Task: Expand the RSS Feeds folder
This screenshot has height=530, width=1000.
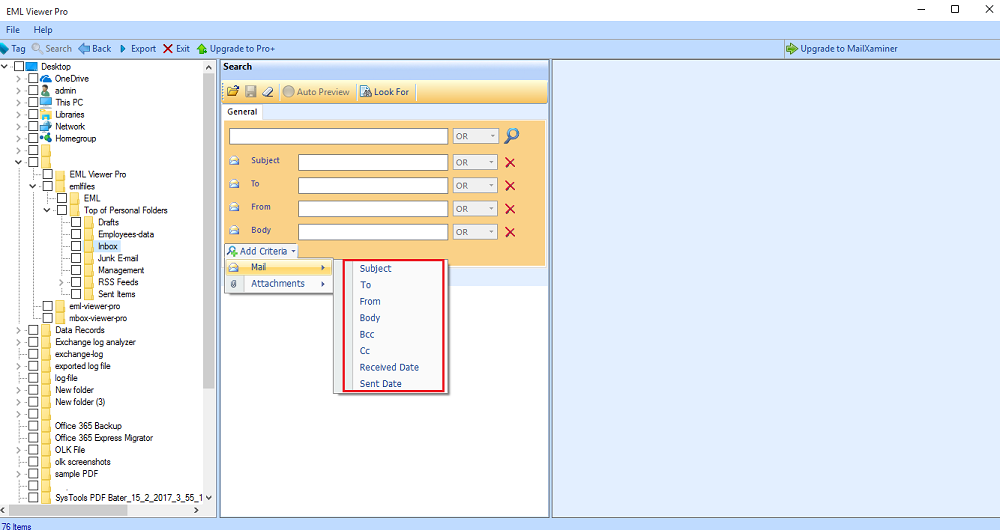Action: [62, 282]
